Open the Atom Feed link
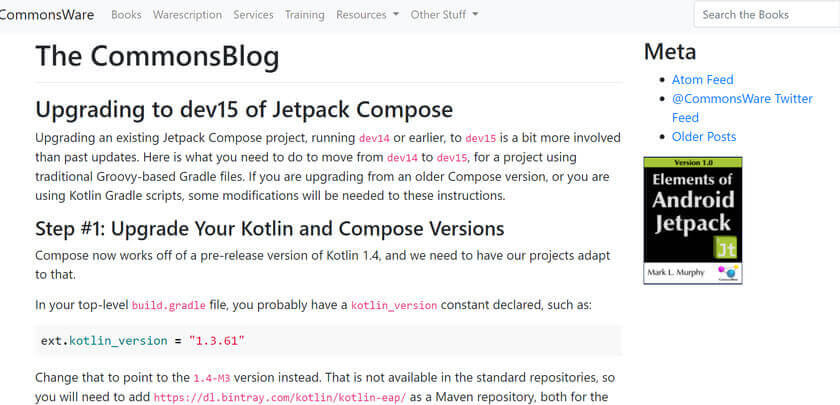This screenshot has height=405, width=840. (703, 80)
